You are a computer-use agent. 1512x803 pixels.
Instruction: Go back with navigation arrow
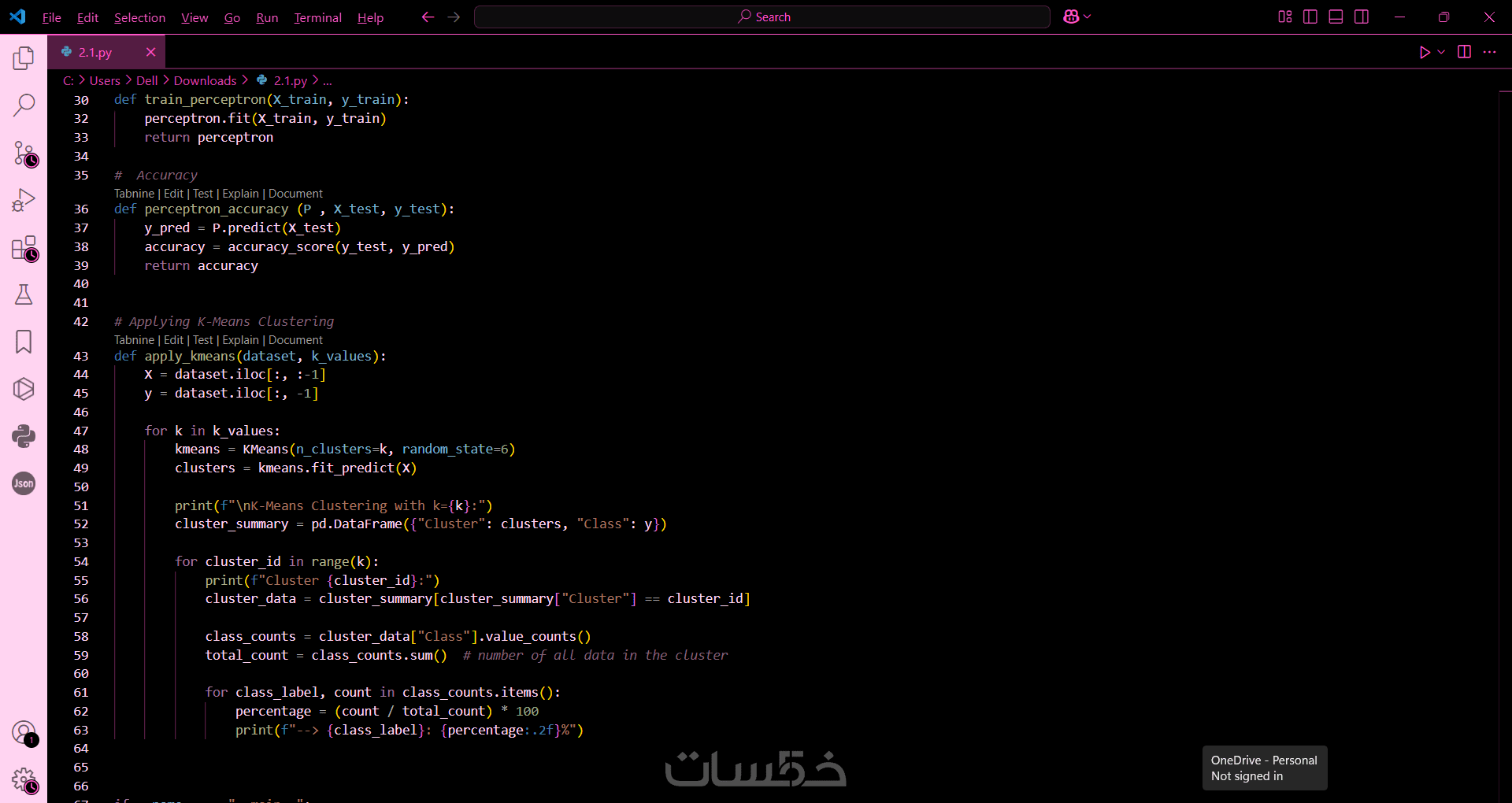click(428, 17)
